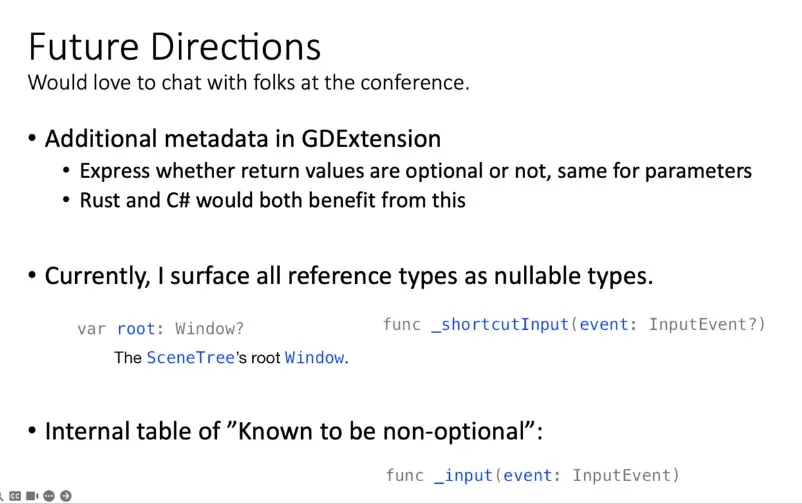This screenshot has height=504, width=802.
Task: Click the "Future Directions" slide title
Action: pos(174,47)
